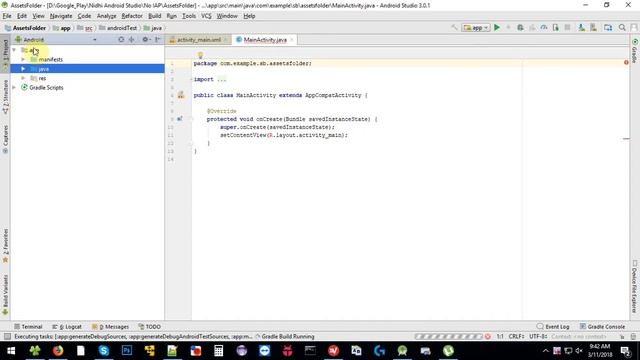Click the collapse-all icon in Project panel
Image resolution: width=640 pixels, height=360 pixels.
click(131, 40)
